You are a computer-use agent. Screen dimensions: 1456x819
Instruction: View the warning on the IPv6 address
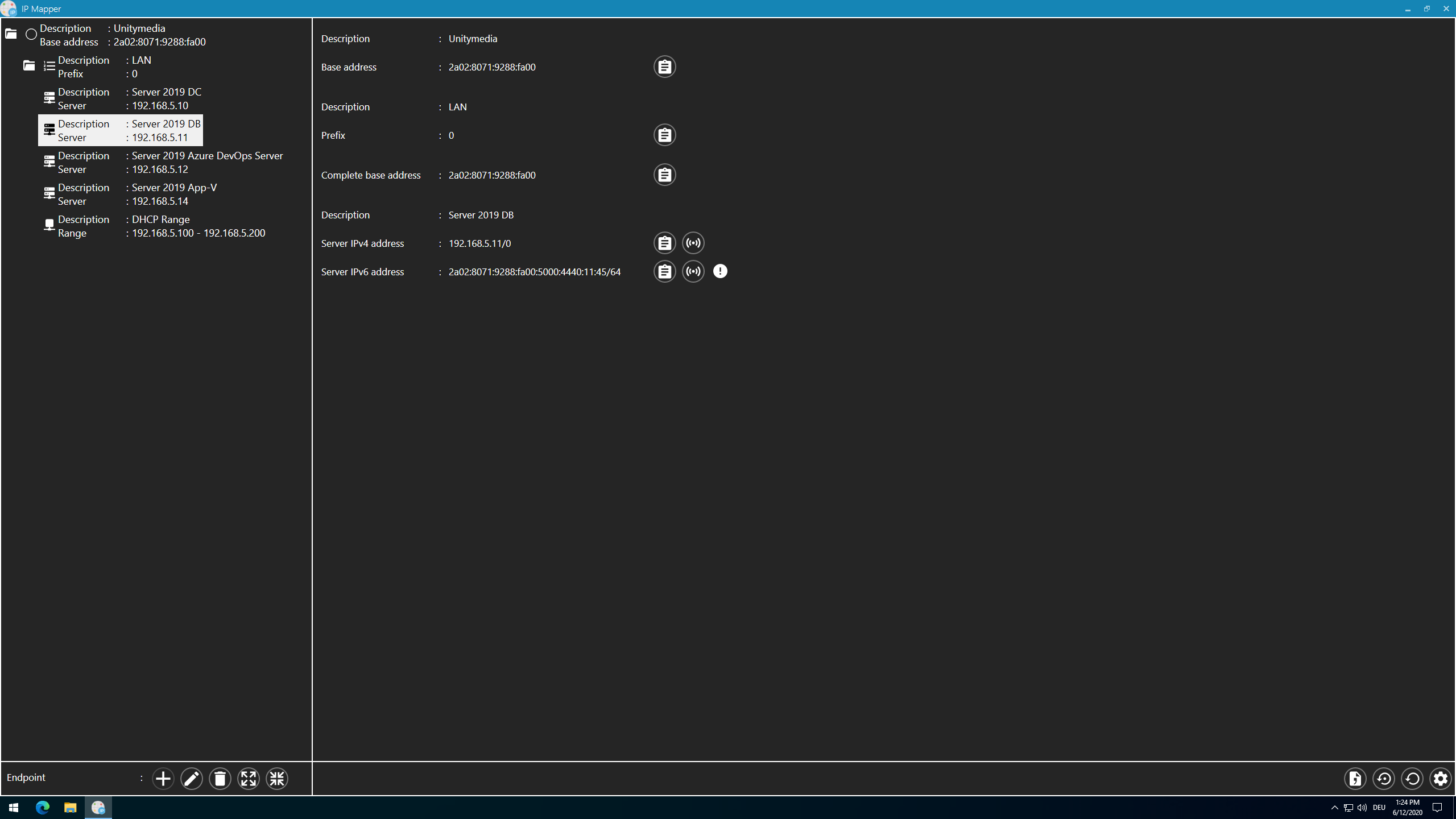[720, 271]
